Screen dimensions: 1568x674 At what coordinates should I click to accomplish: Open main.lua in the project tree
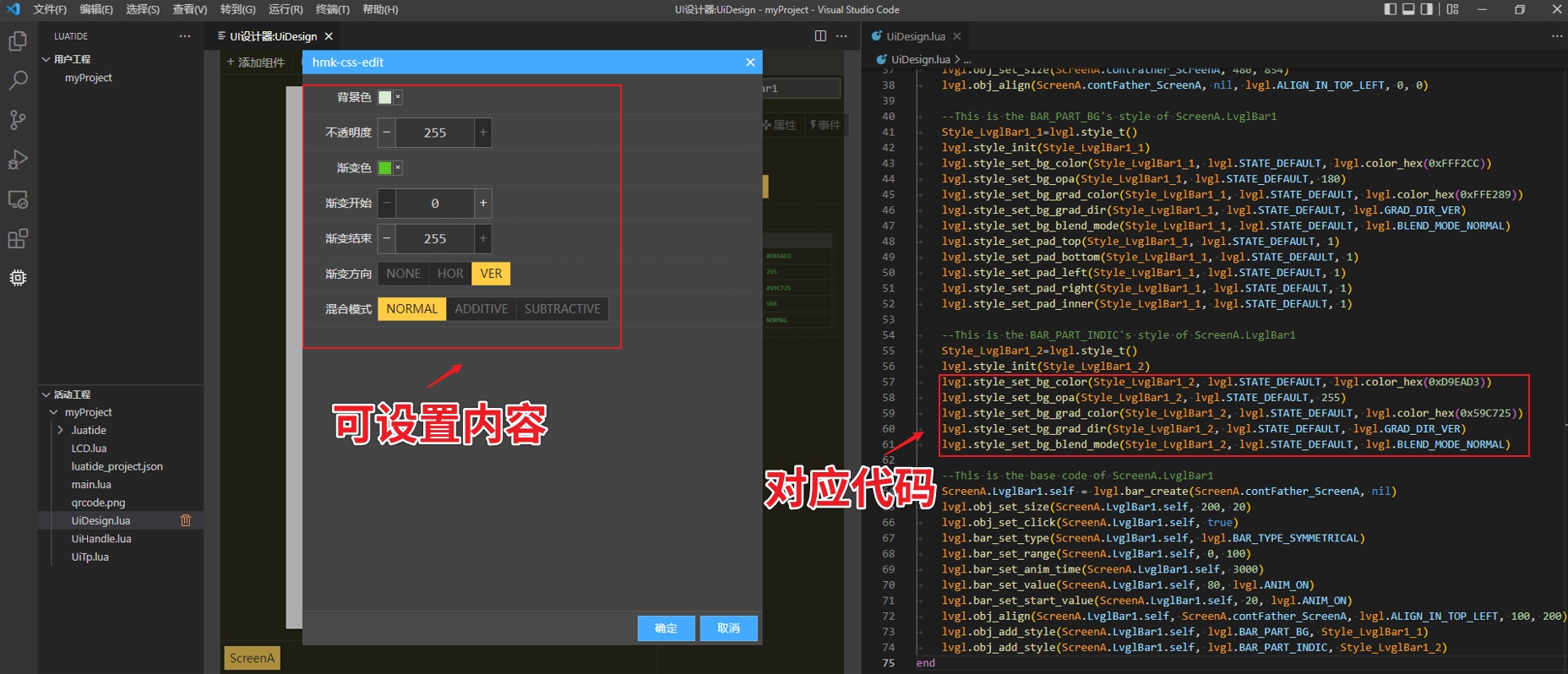tap(91, 485)
